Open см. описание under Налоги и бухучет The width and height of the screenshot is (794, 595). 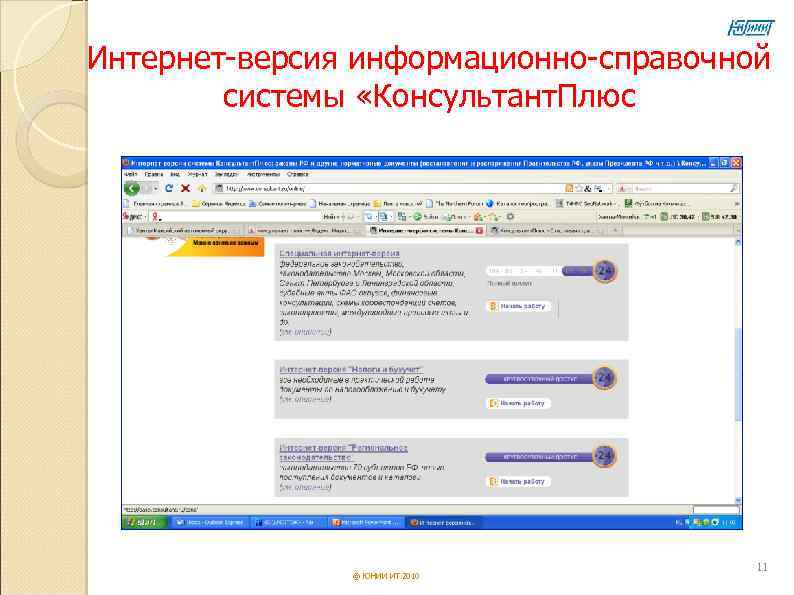click(305, 399)
